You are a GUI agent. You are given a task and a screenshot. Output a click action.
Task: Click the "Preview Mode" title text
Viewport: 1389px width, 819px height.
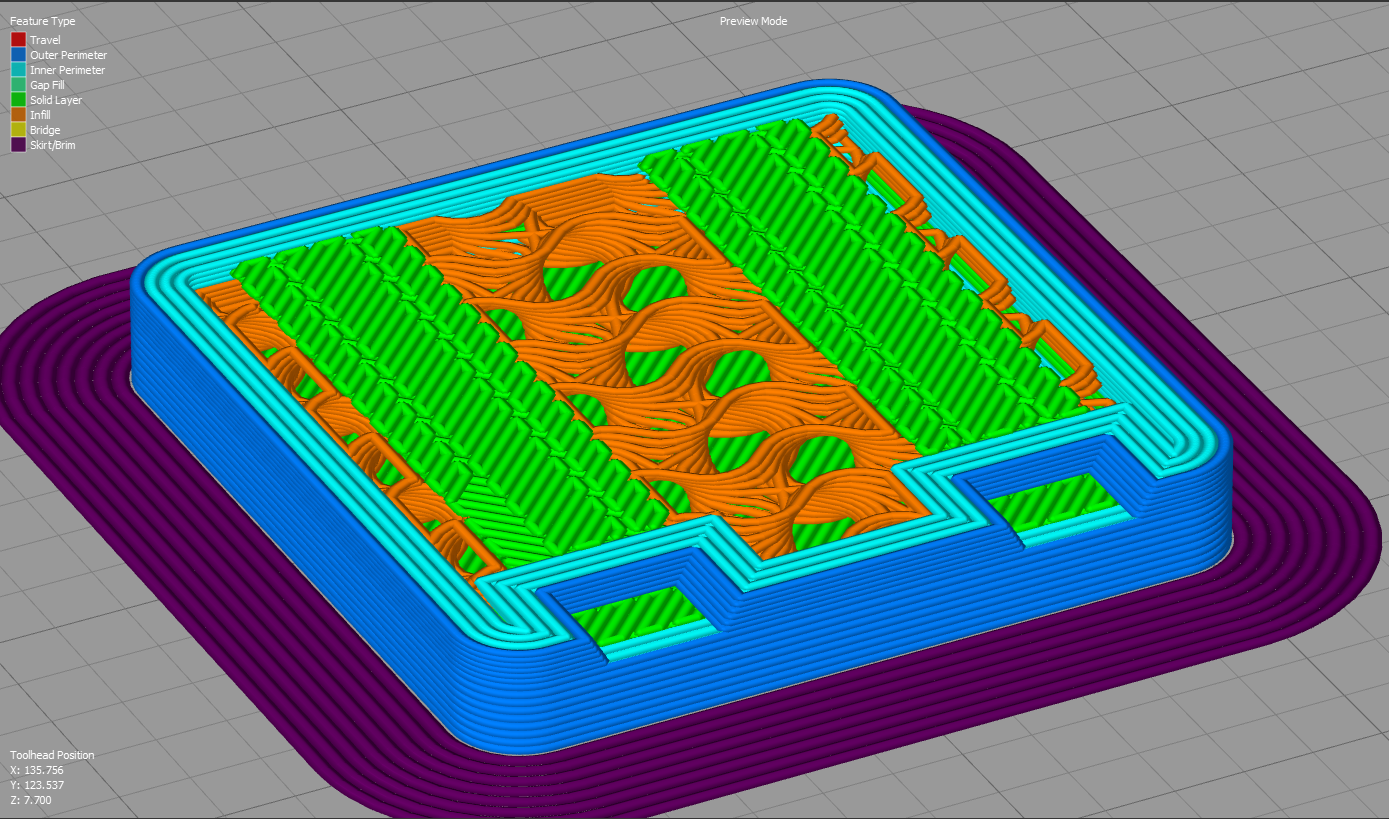(x=753, y=21)
